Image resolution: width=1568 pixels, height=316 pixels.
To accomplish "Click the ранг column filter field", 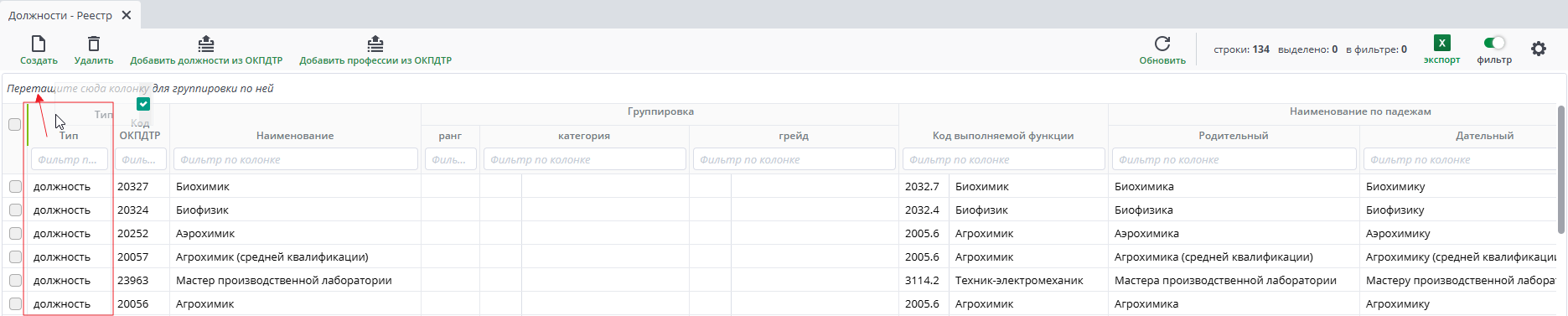I will [450, 159].
